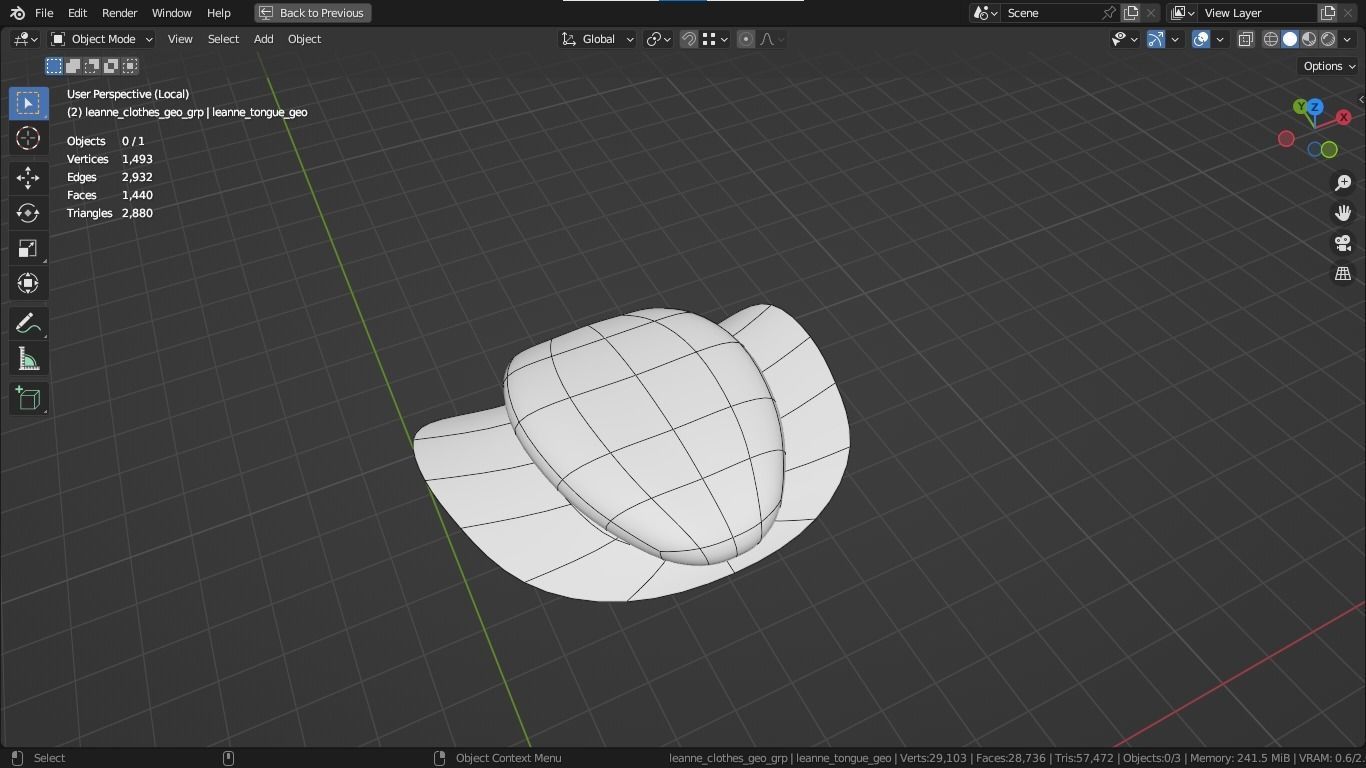Open the Select menu in viewport header
This screenshot has height=768, width=1366.
[223, 39]
